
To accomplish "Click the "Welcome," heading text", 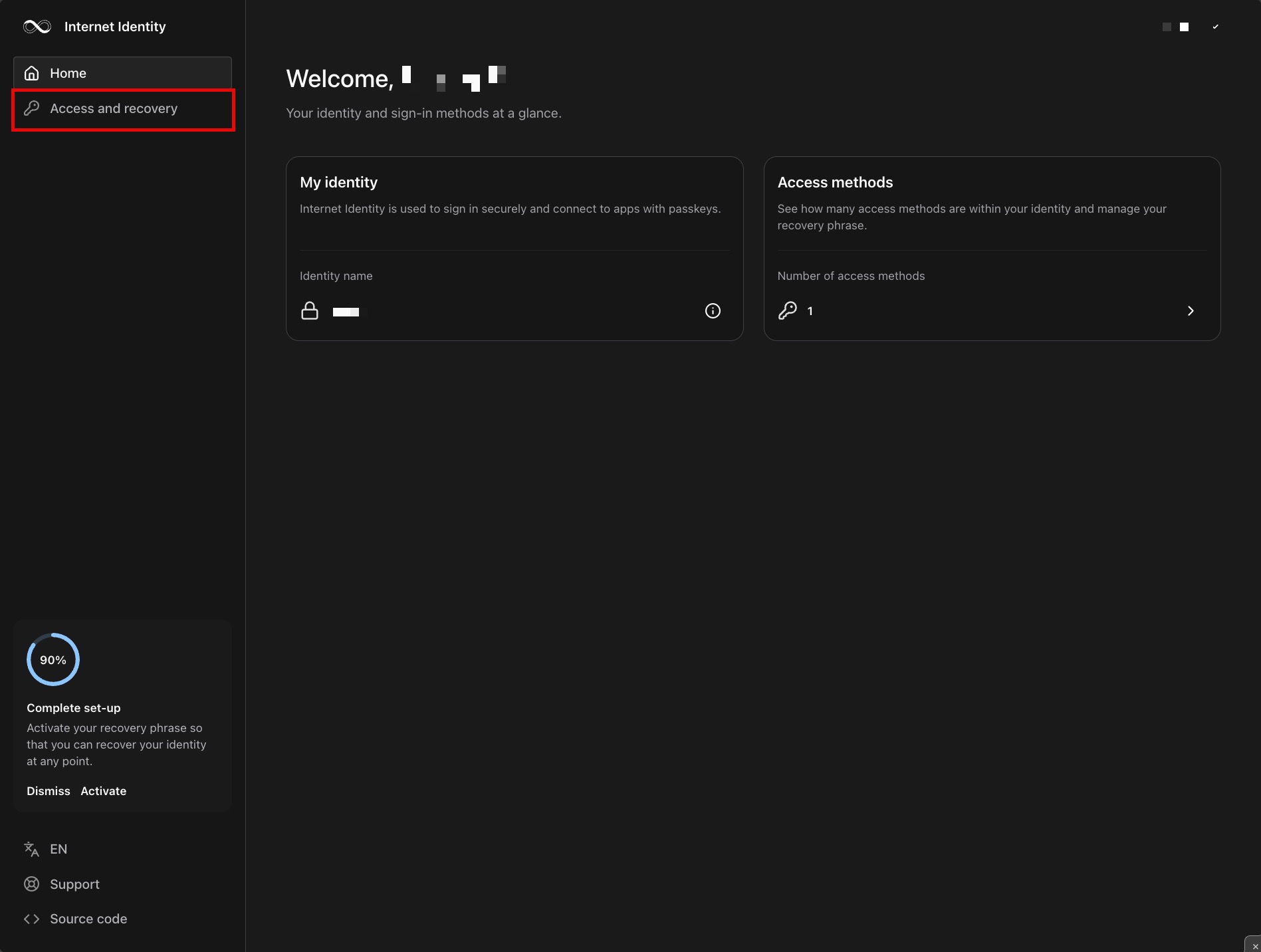I will [x=340, y=78].
